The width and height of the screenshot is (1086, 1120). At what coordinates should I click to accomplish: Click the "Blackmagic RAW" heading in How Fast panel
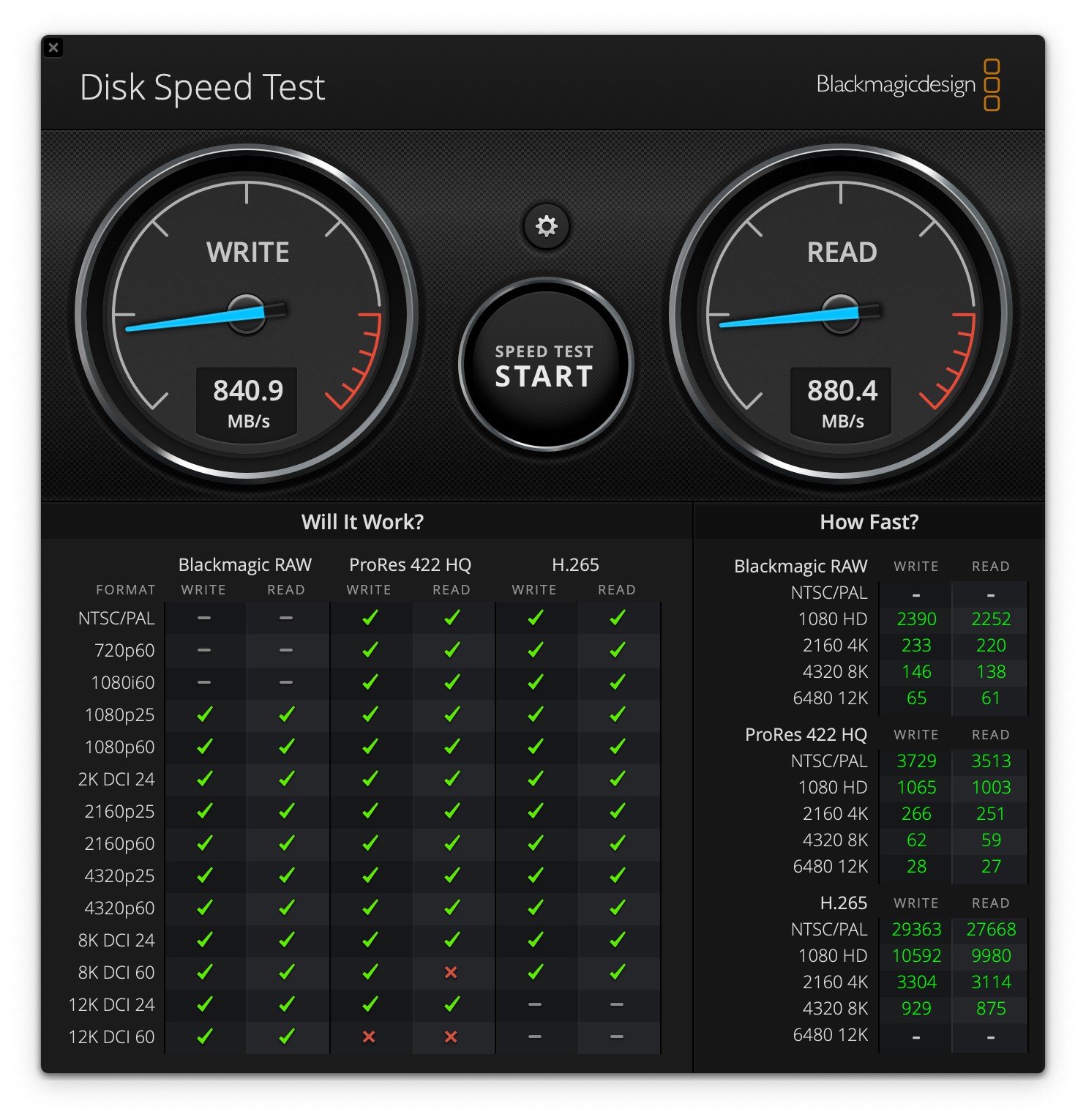[x=801, y=567]
